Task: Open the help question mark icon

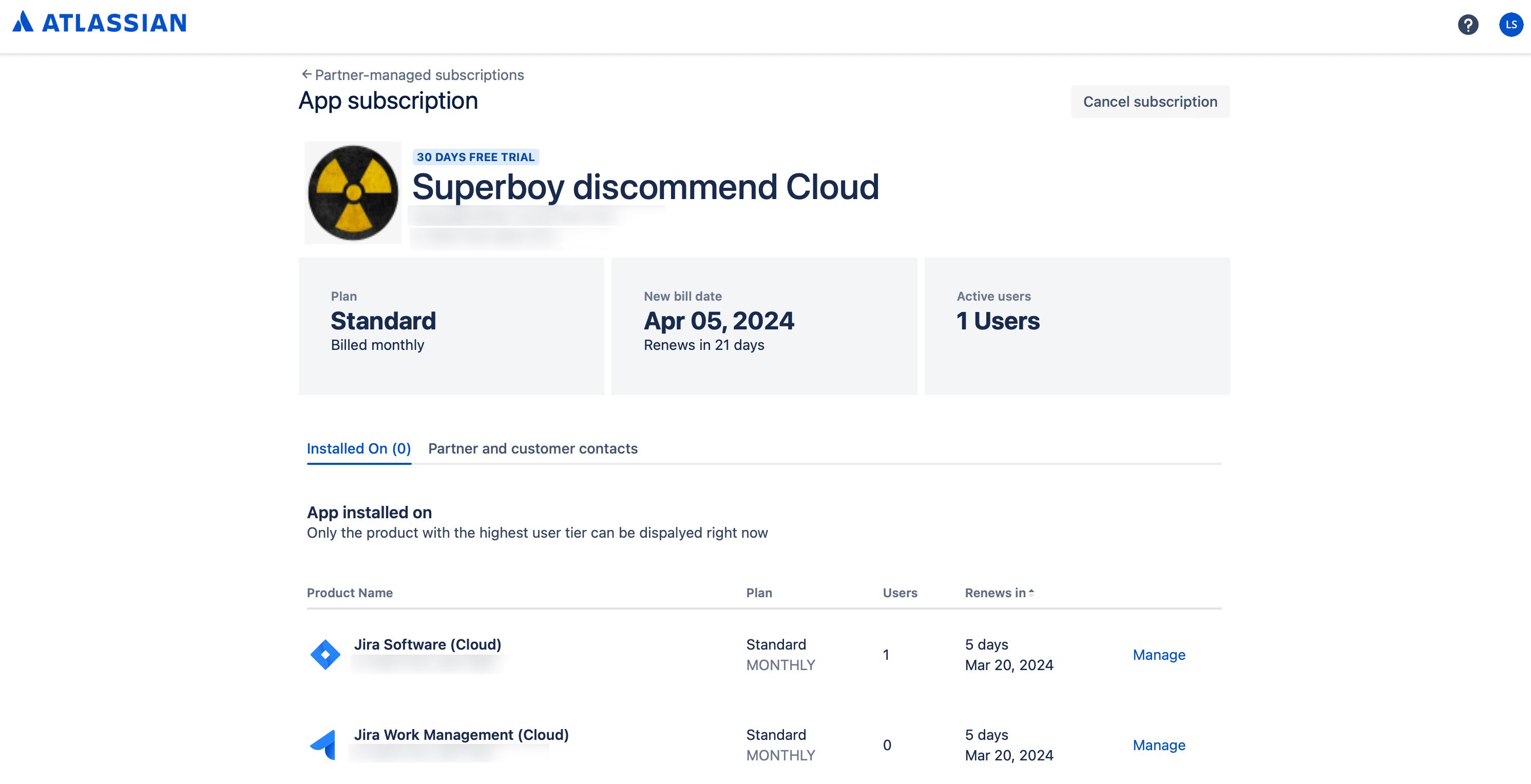Action: (1467, 24)
